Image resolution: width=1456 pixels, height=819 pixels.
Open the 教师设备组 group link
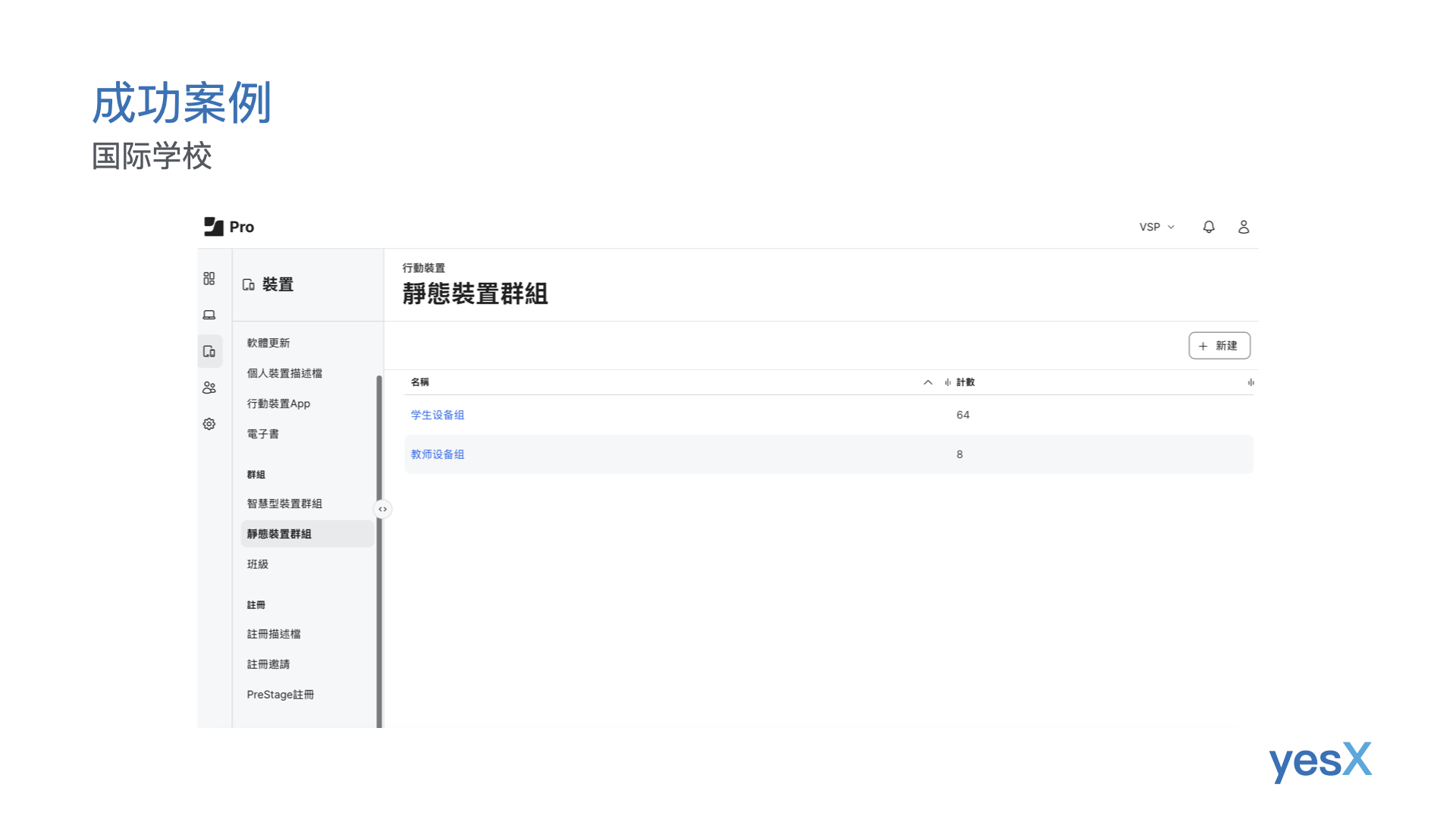pyautogui.click(x=438, y=454)
